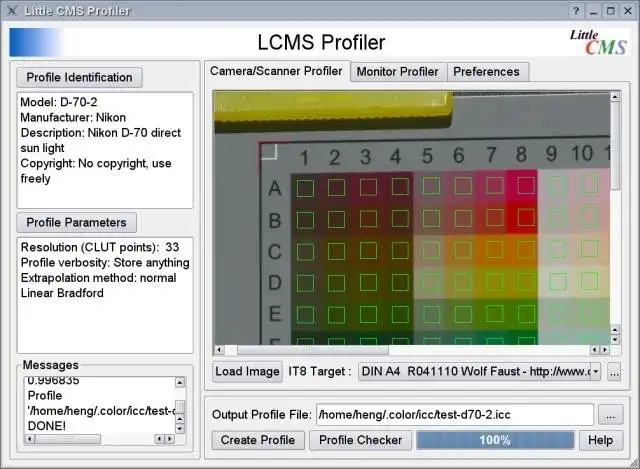Open the Preferences tab
The height and width of the screenshot is (469, 640).
487,72
